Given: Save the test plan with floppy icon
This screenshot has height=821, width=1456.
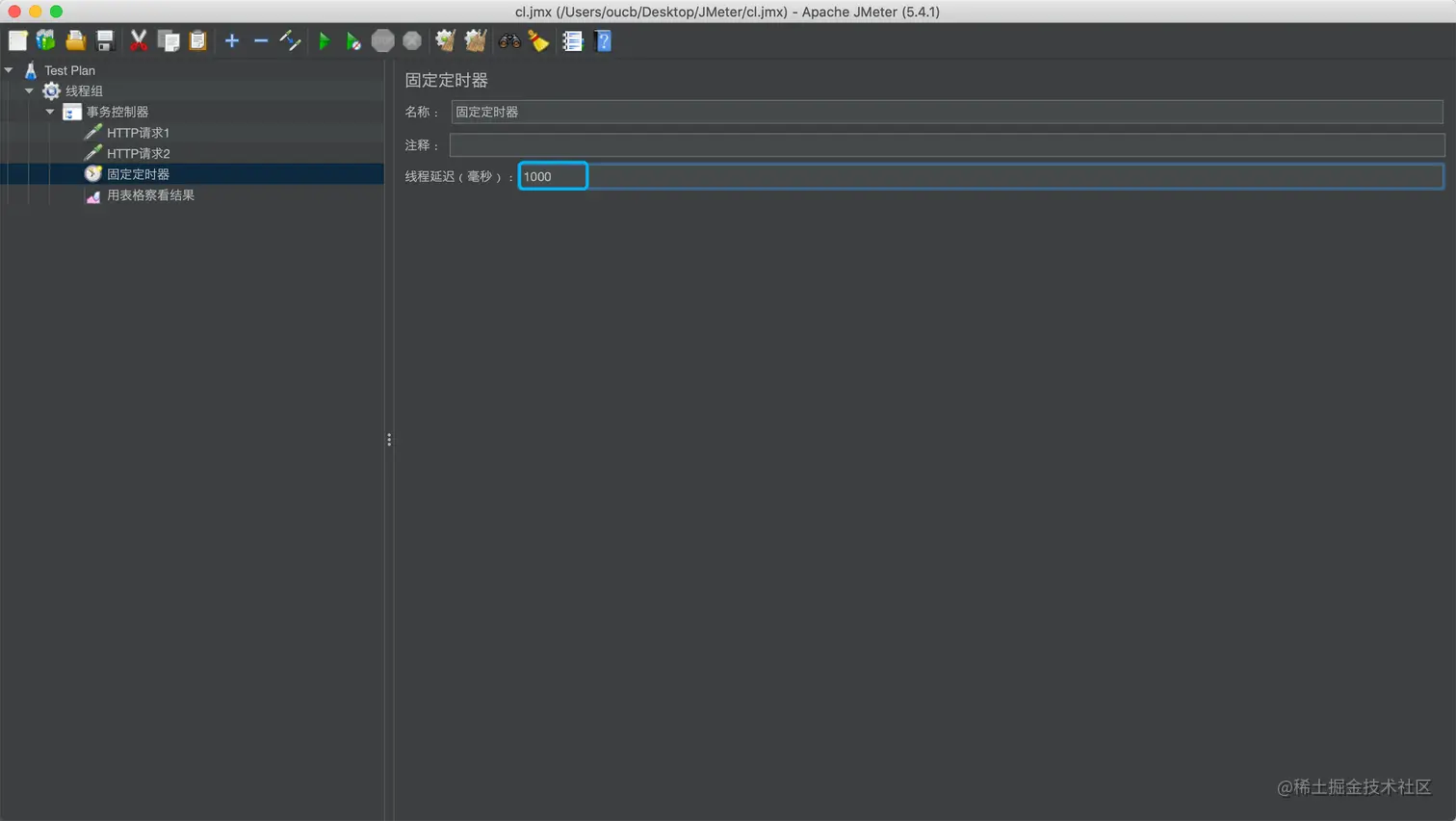Looking at the screenshot, I should tap(105, 40).
